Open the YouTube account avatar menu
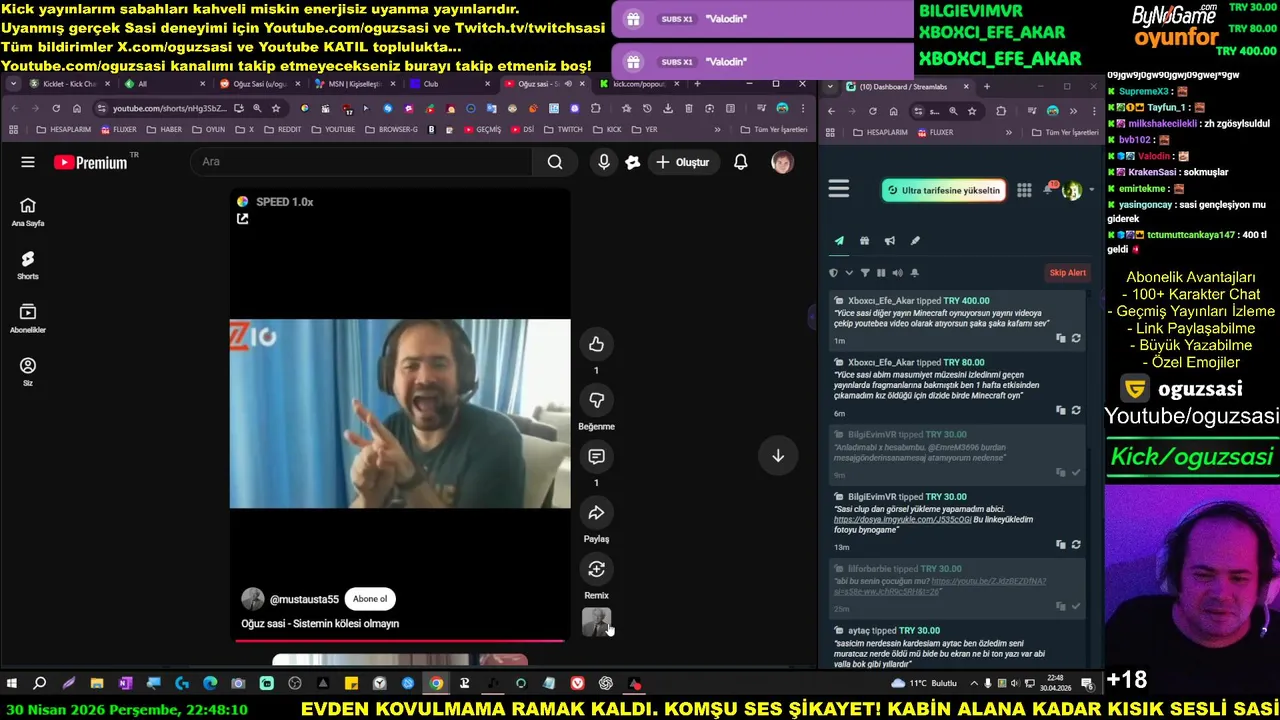The height and width of the screenshot is (720, 1280). [783, 162]
